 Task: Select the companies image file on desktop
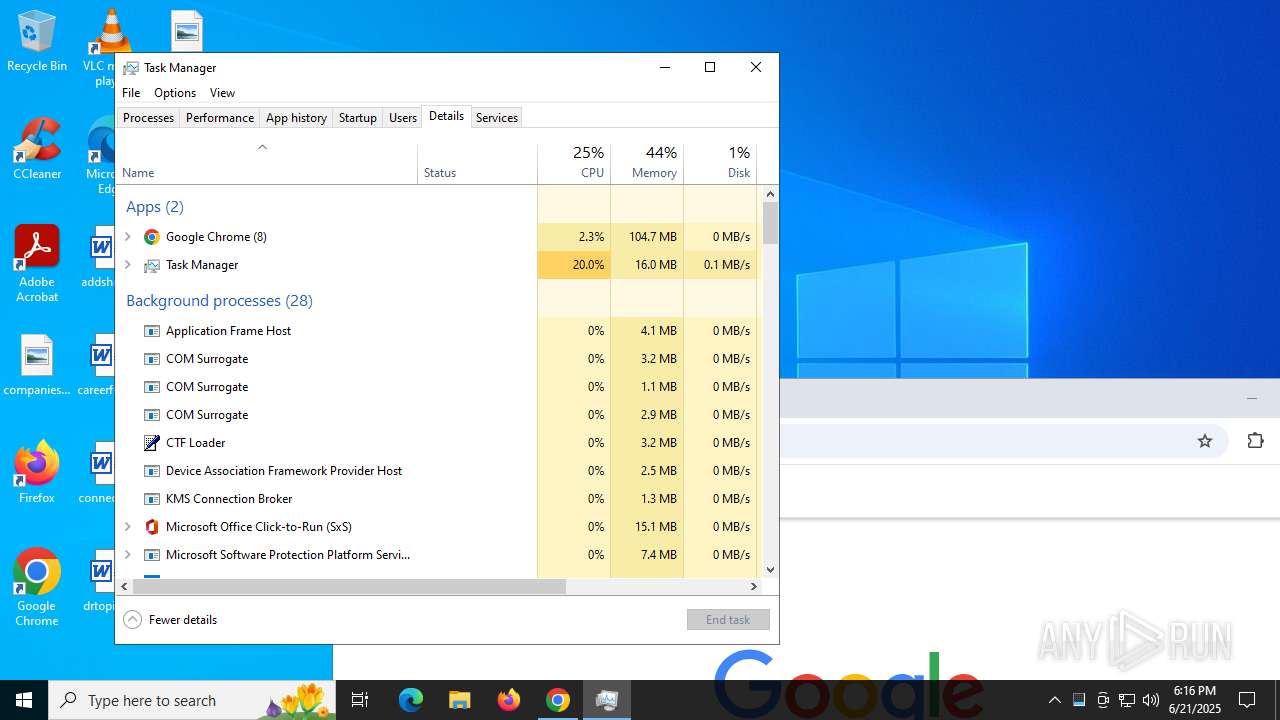pyautogui.click(x=37, y=364)
